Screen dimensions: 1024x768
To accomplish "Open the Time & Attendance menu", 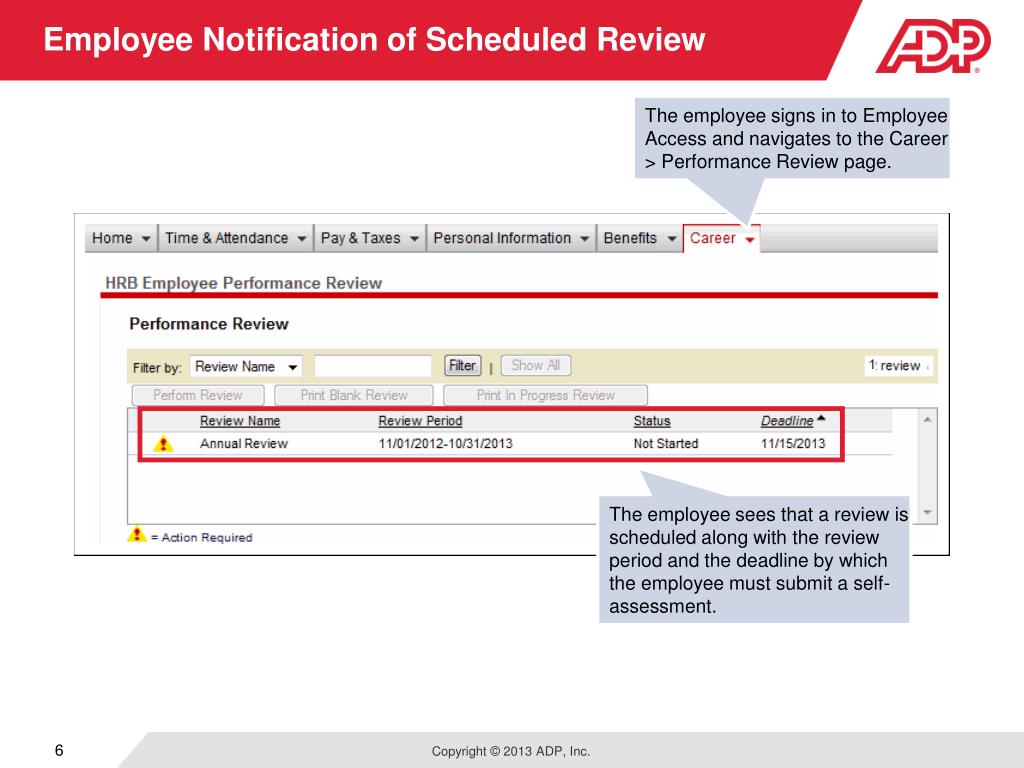I will 235,238.
